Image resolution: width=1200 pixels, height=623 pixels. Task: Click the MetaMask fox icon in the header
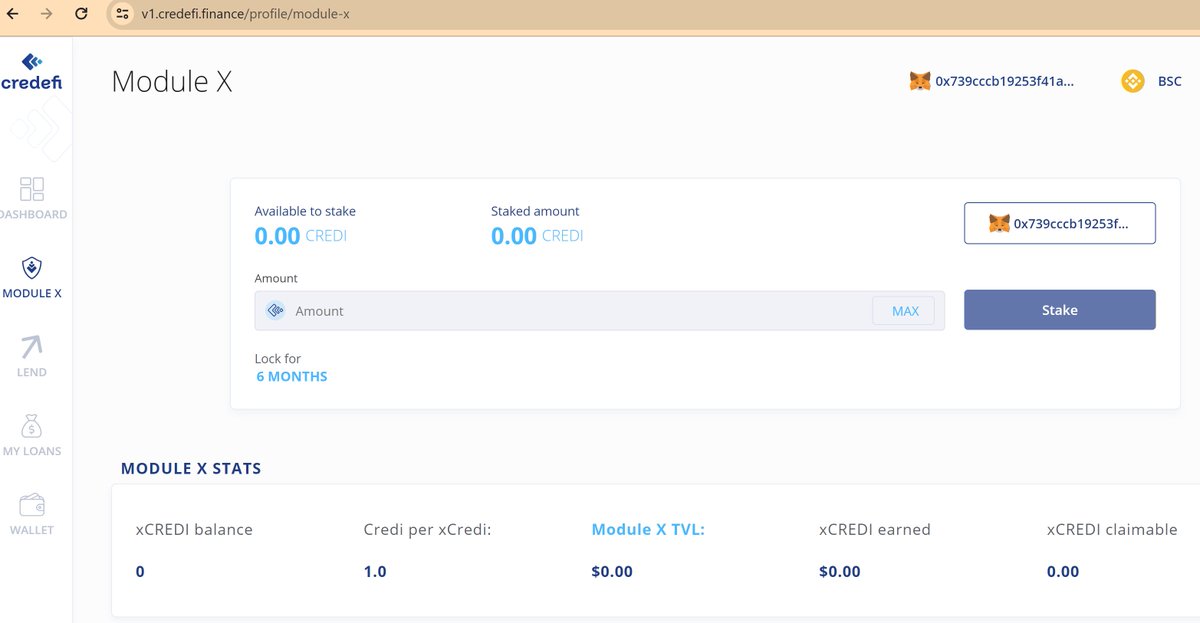920,82
